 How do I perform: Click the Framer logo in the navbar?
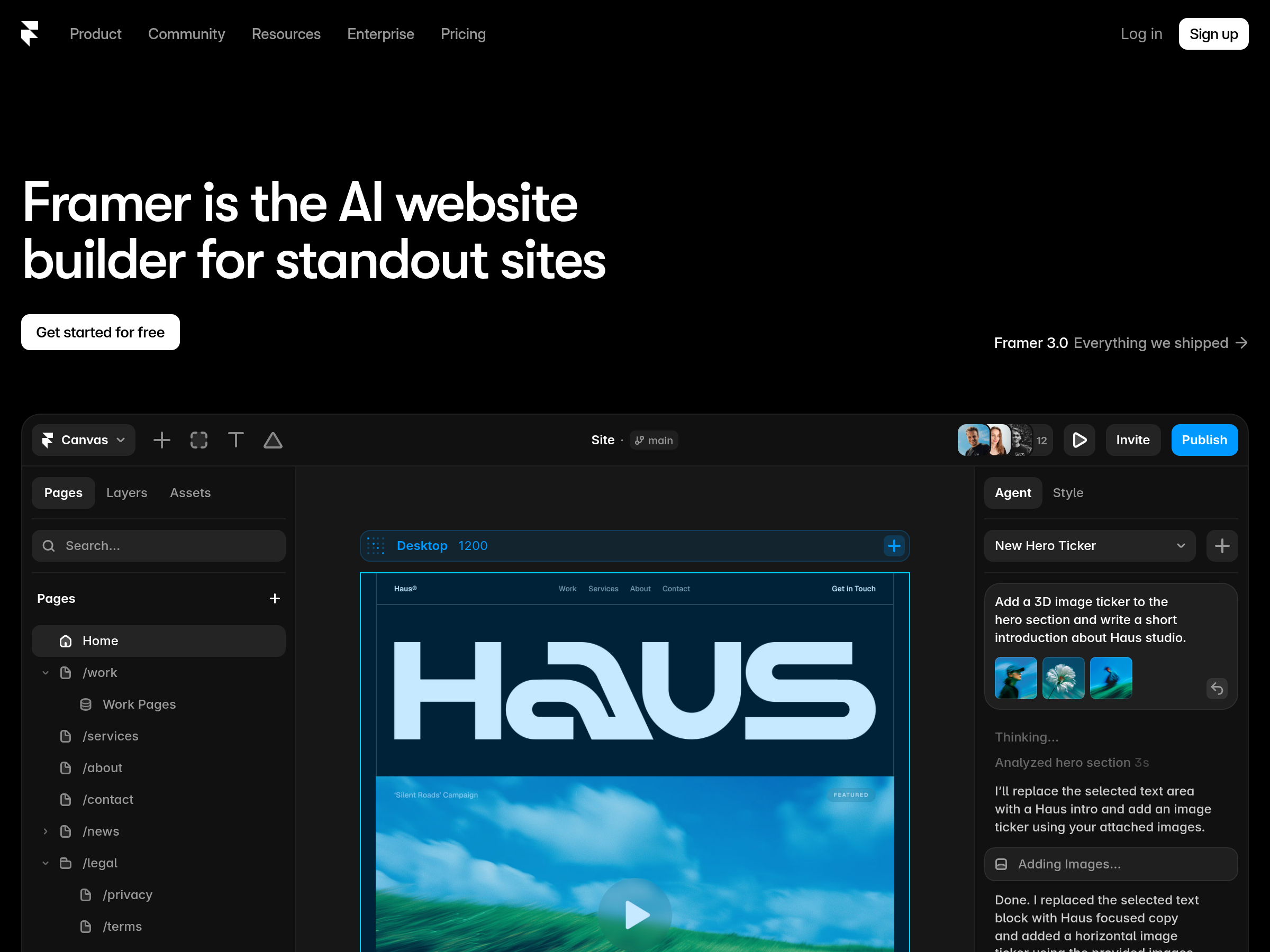click(x=30, y=34)
